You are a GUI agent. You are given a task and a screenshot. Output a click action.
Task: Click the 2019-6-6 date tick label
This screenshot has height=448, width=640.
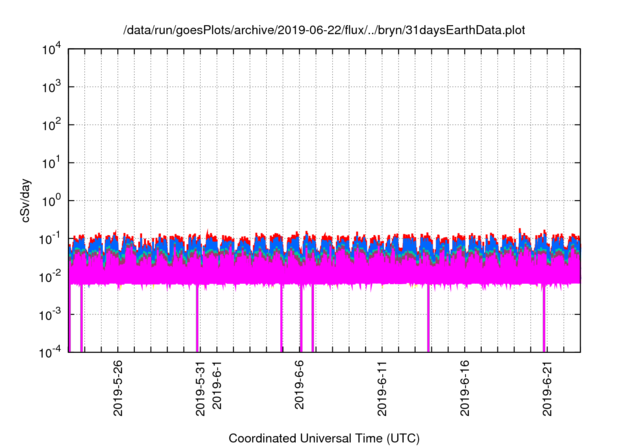click(x=299, y=385)
